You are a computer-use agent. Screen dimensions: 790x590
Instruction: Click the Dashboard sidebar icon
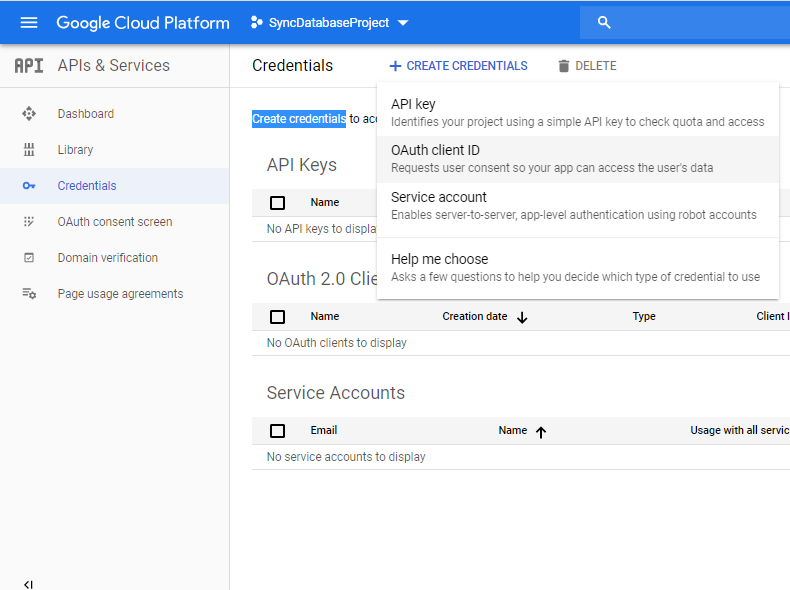[29, 114]
